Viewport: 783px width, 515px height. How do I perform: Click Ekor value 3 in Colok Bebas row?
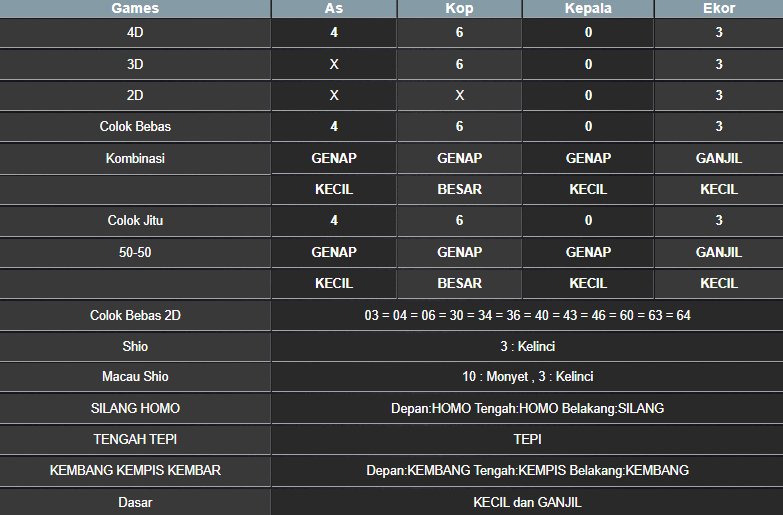click(x=719, y=126)
